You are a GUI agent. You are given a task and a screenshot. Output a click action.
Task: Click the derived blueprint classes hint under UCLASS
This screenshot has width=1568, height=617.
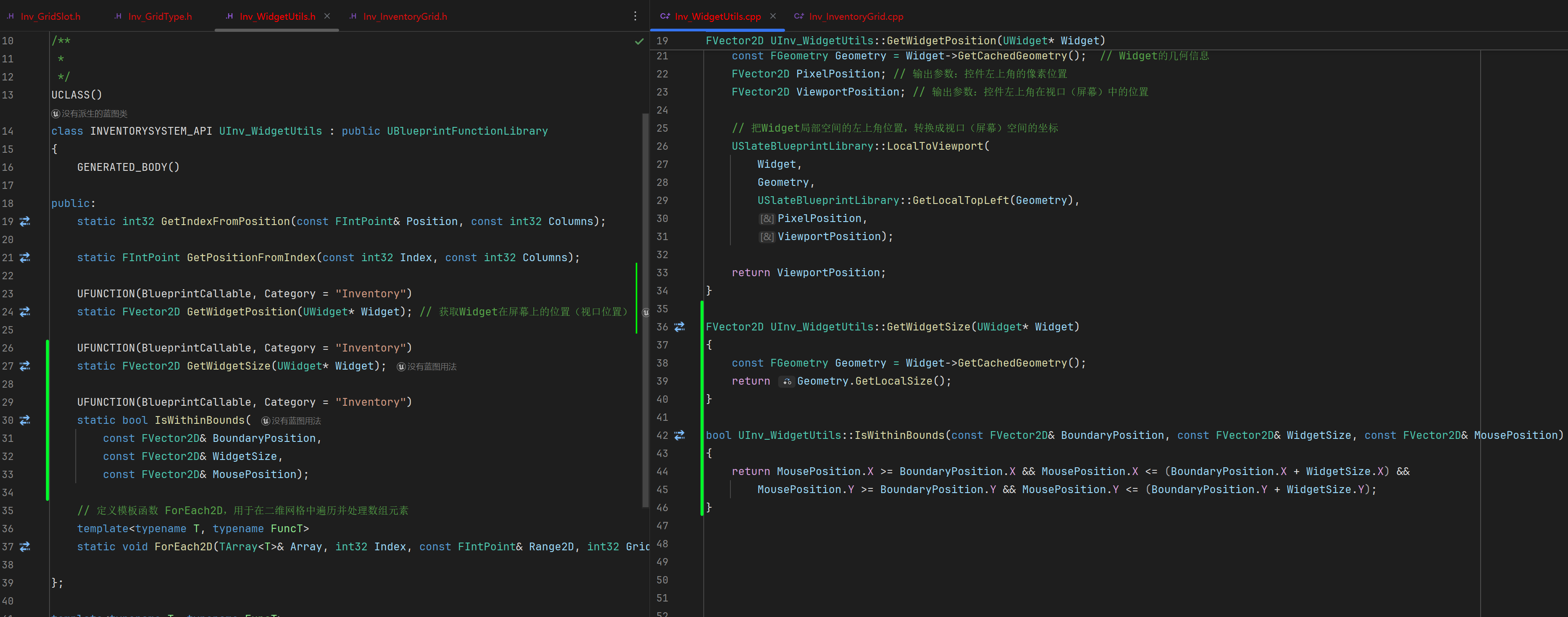click(x=90, y=114)
